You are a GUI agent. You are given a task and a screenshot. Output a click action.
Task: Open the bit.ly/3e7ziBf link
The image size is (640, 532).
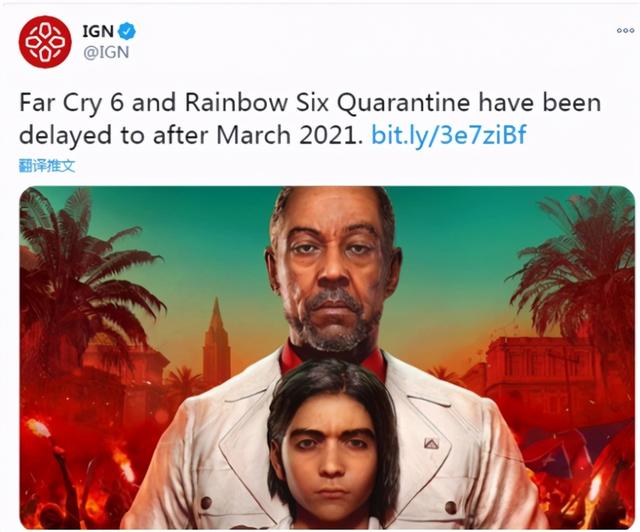pos(449,134)
